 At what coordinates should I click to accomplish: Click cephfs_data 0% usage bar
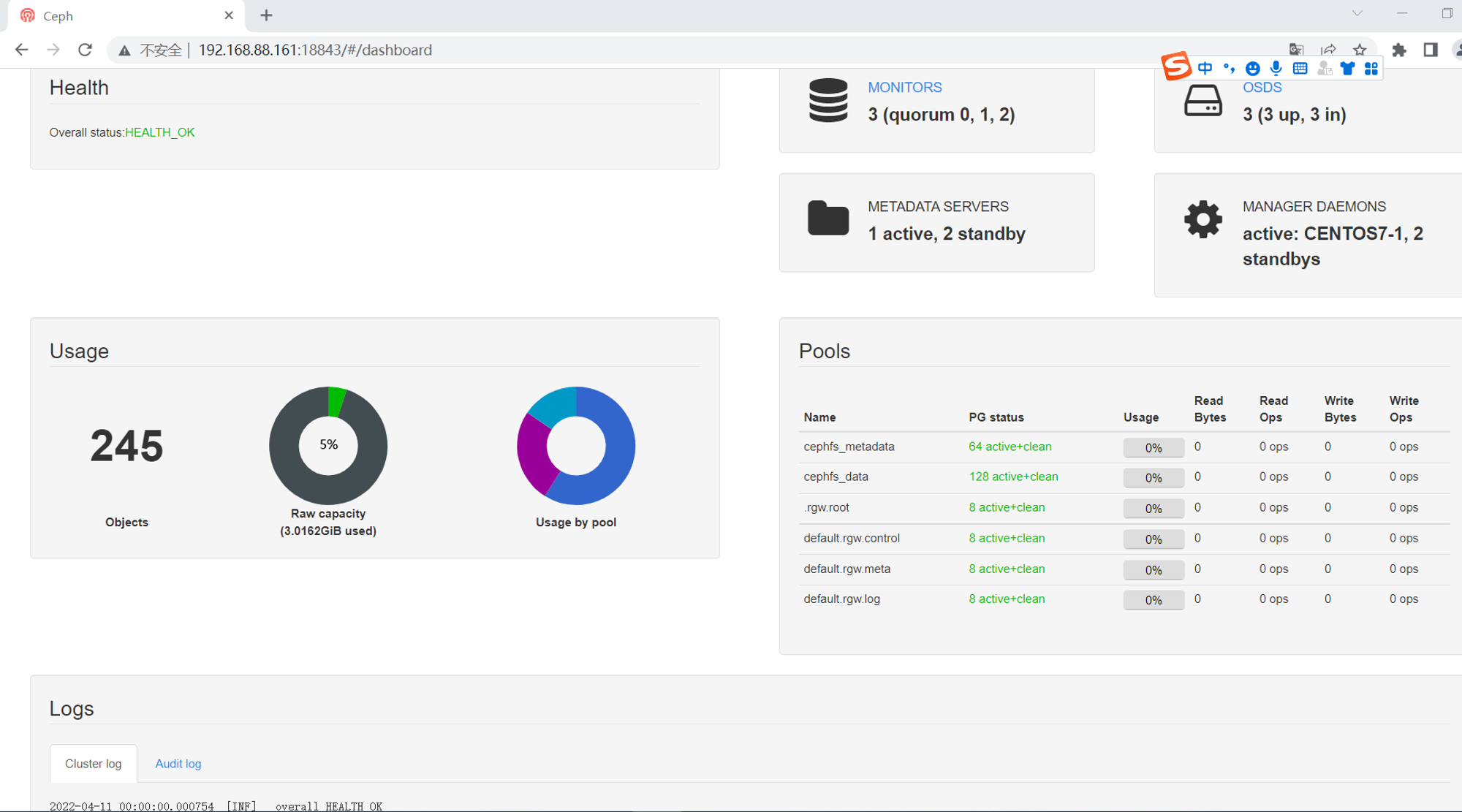pos(1154,477)
